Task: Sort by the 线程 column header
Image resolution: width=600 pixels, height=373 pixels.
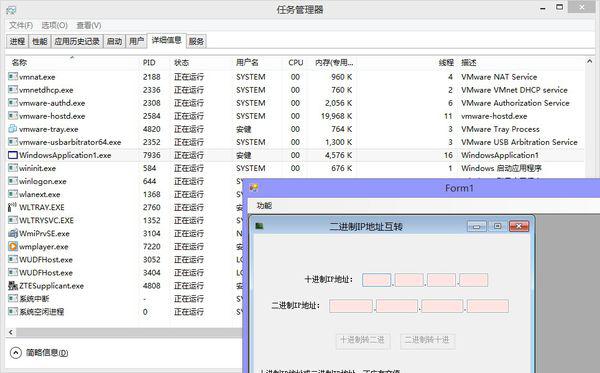Action: [x=406, y=62]
